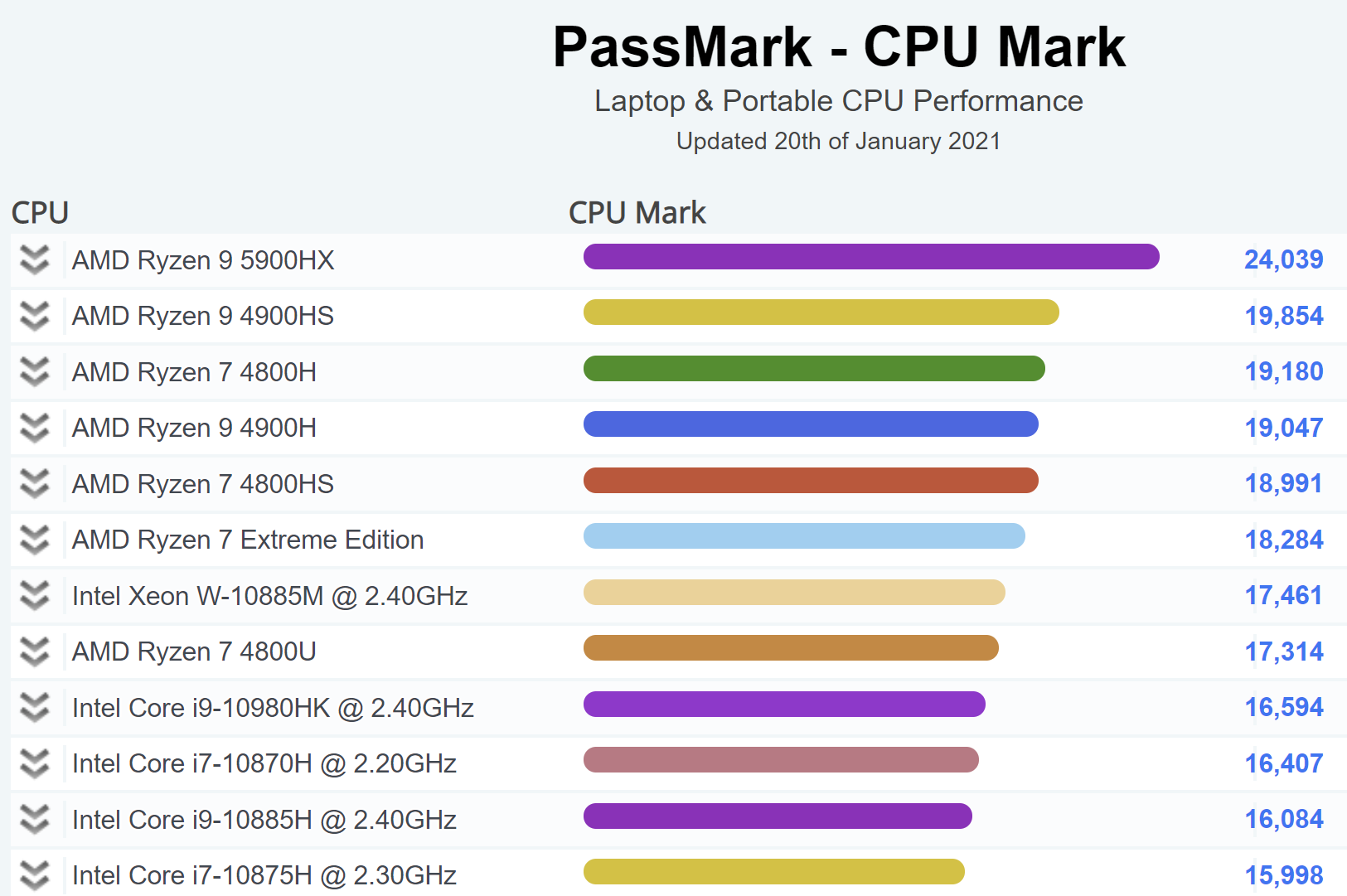
Task: Click the AMD Ryzen 7 Extreme Edition name
Action: click(247, 540)
